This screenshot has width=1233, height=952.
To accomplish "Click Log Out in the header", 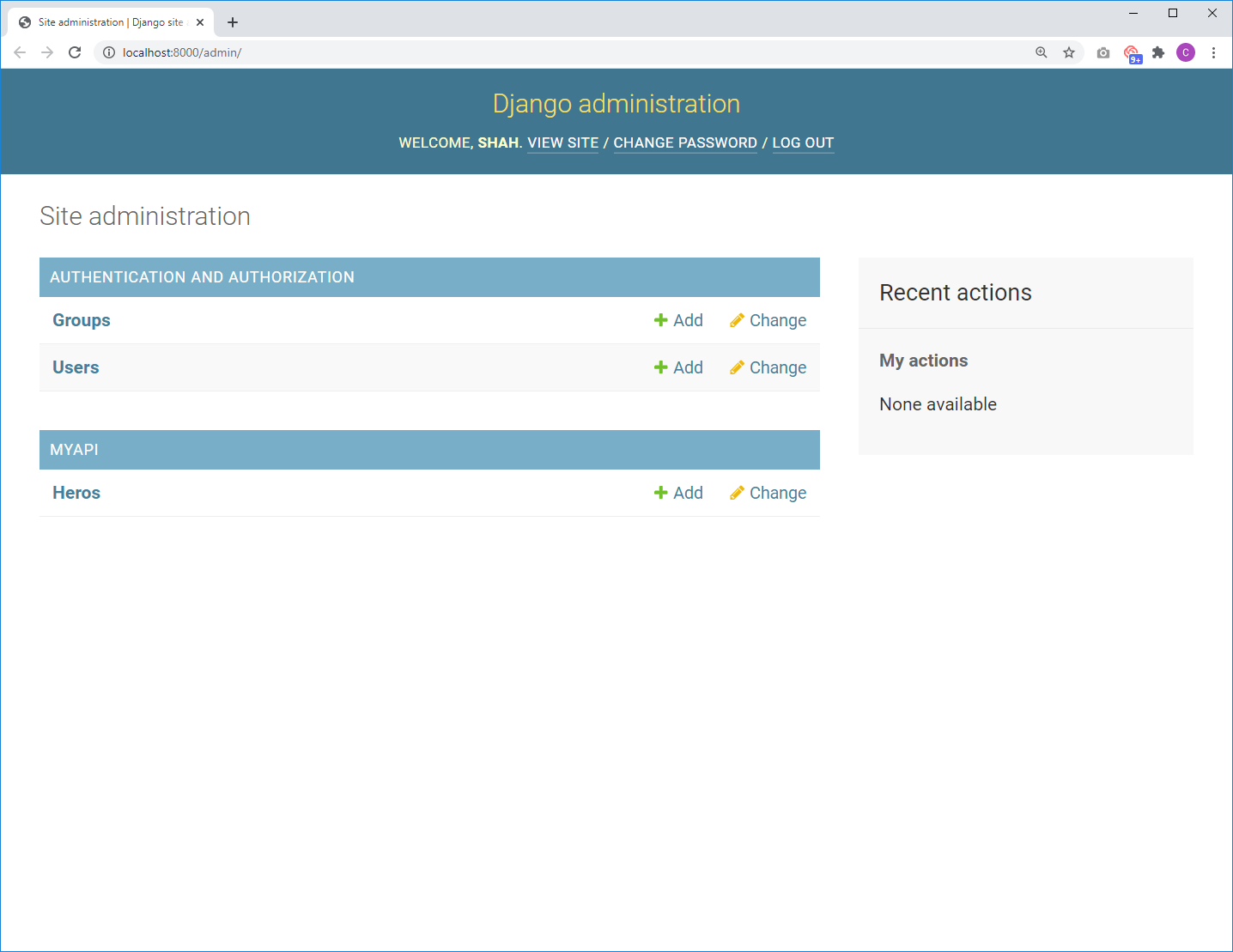I will pos(803,142).
